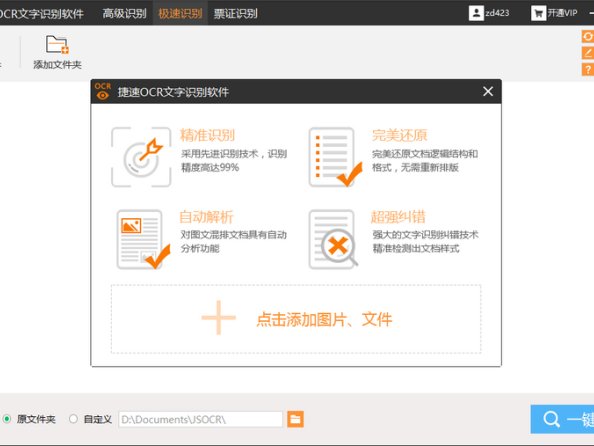Close the 捷速OCR文字识别软件 dialog
This screenshot has width=594, height=446.
[x=488, y=91]
